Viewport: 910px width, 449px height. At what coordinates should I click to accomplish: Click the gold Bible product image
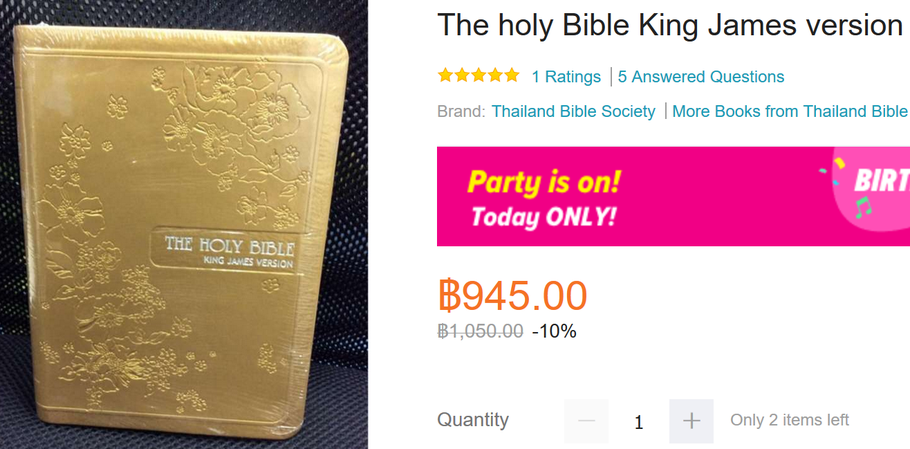click(x=183, y=224)
